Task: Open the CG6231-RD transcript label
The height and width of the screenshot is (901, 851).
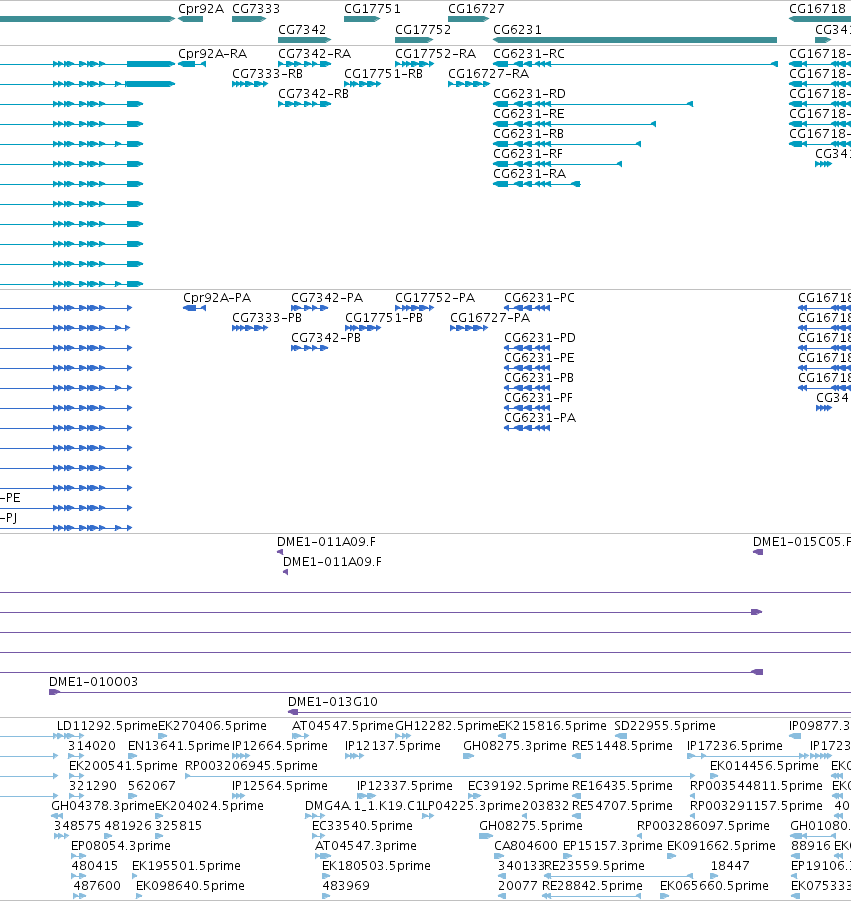Action: click(x=529, y=94)
